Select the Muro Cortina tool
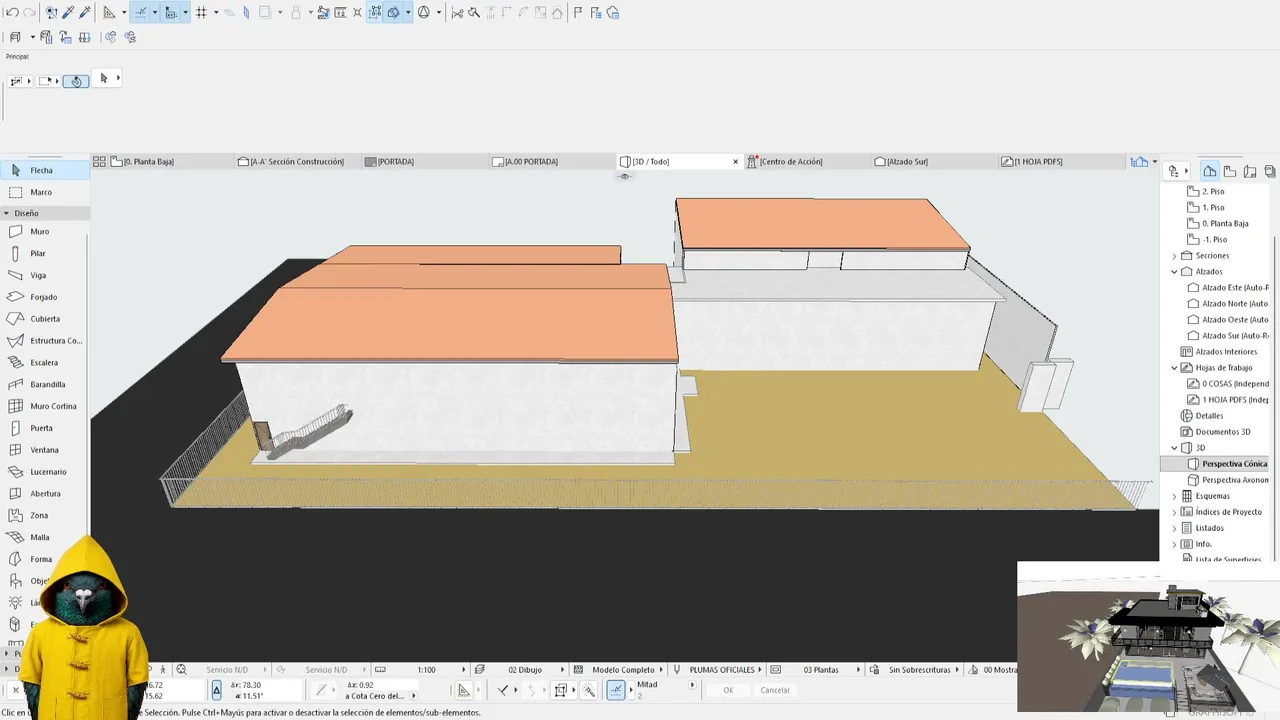Screen dimensions: 1280x720 (x=45, y=406)
